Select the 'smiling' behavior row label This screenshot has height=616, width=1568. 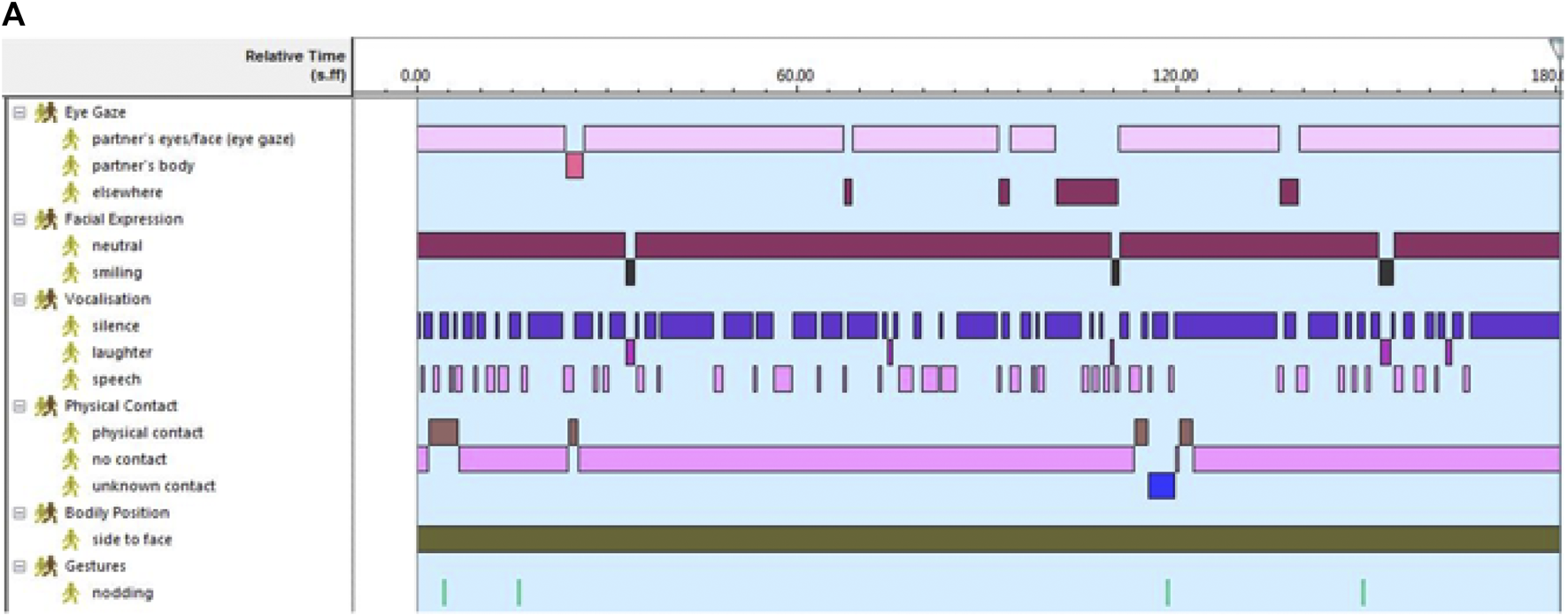pos(117,273)
